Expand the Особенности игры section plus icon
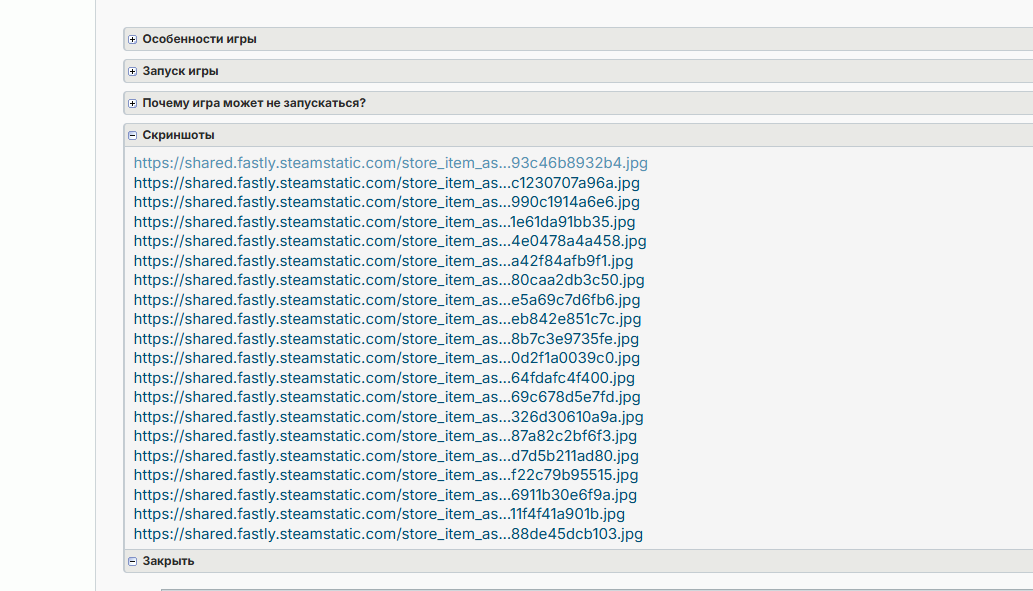Image resolution: width=1033 pixels, height=591 pixels. 132,40
